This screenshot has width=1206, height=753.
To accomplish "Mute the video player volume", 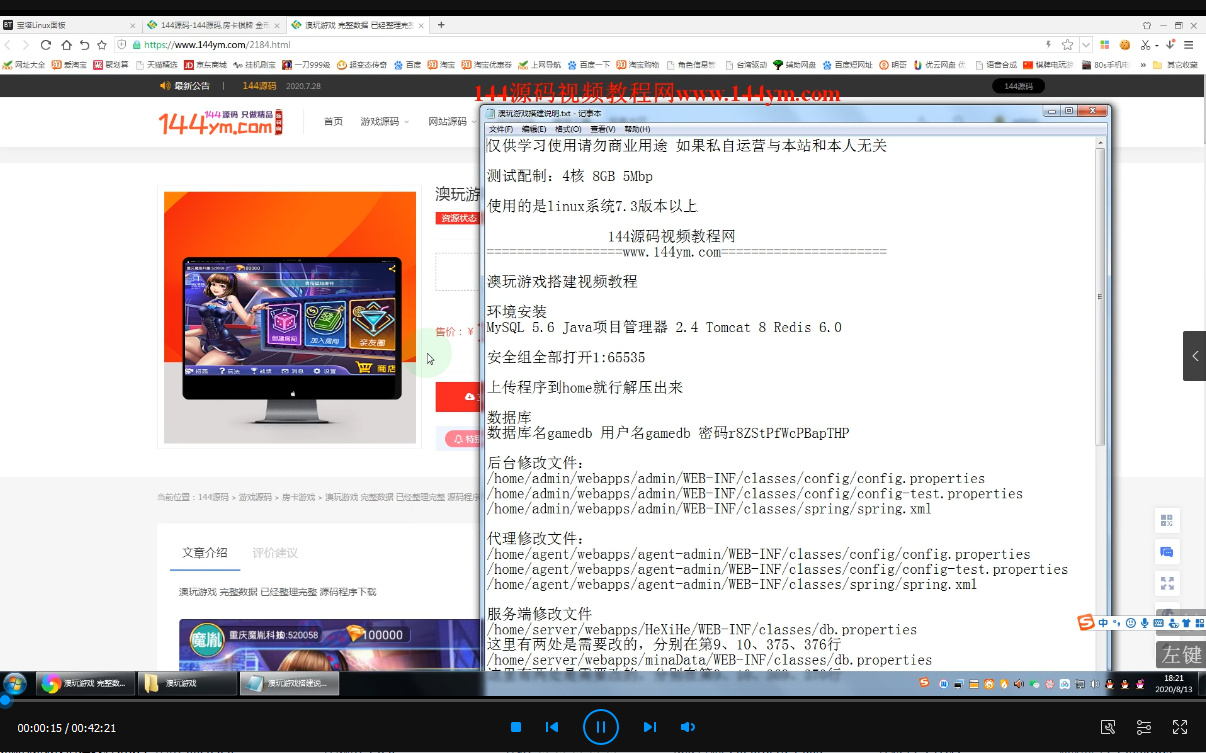I will (688, 727).
